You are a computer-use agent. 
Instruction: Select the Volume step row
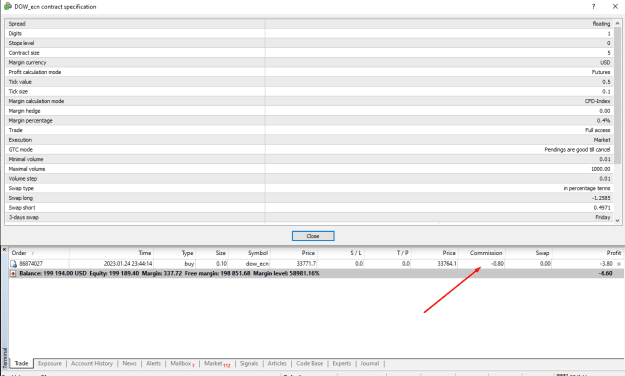point(309,179)
